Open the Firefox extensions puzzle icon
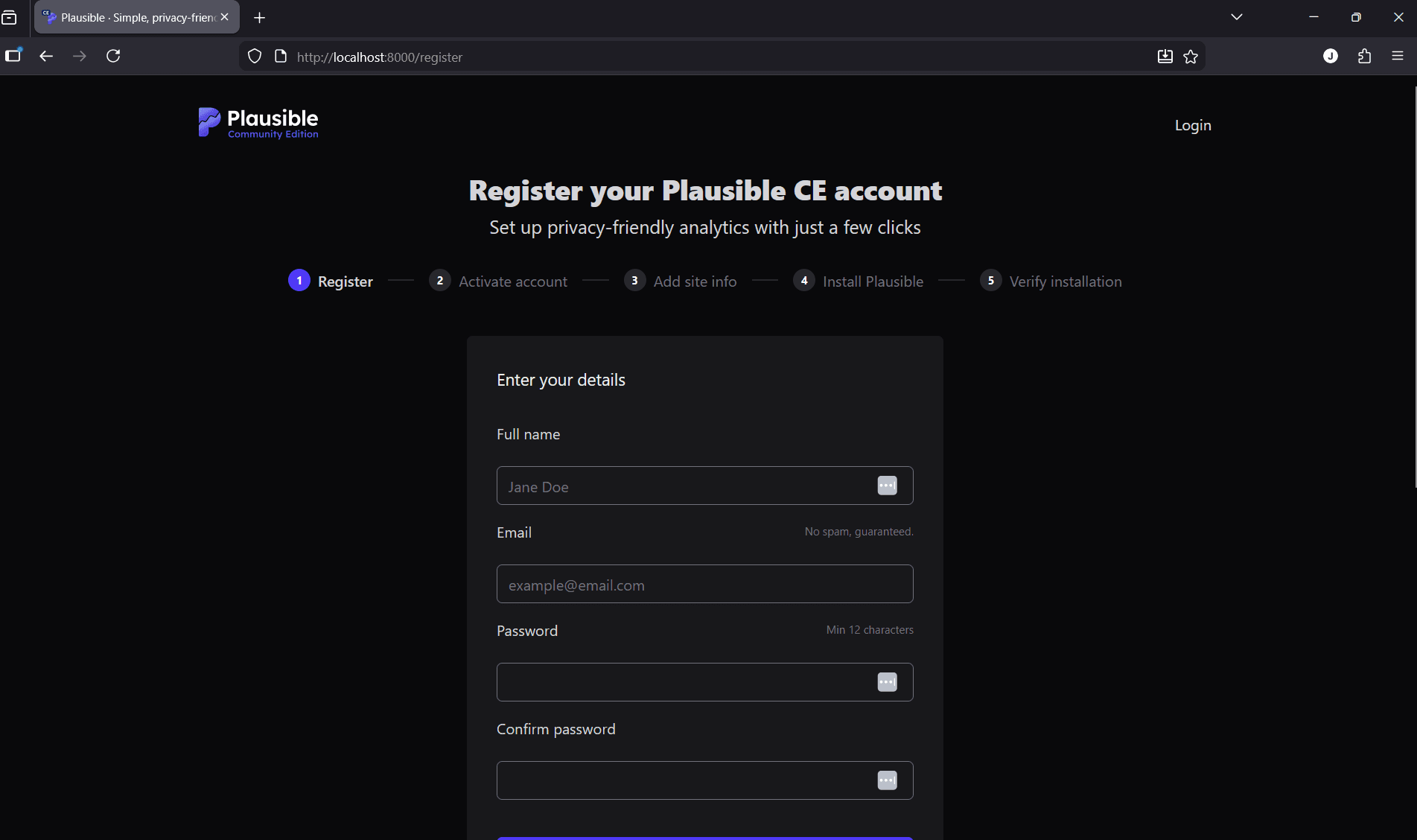 click(1364, 56)
